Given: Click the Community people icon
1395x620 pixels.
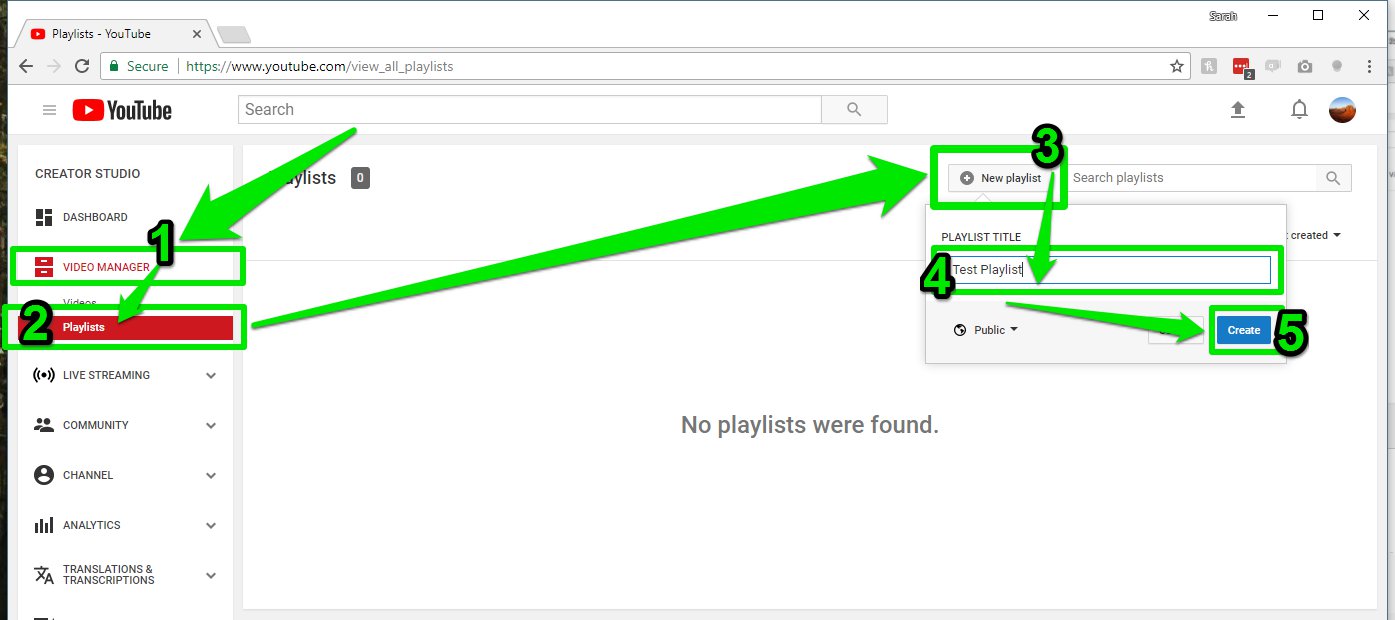Looking at the screenshot, I should [x=44, y=425].
